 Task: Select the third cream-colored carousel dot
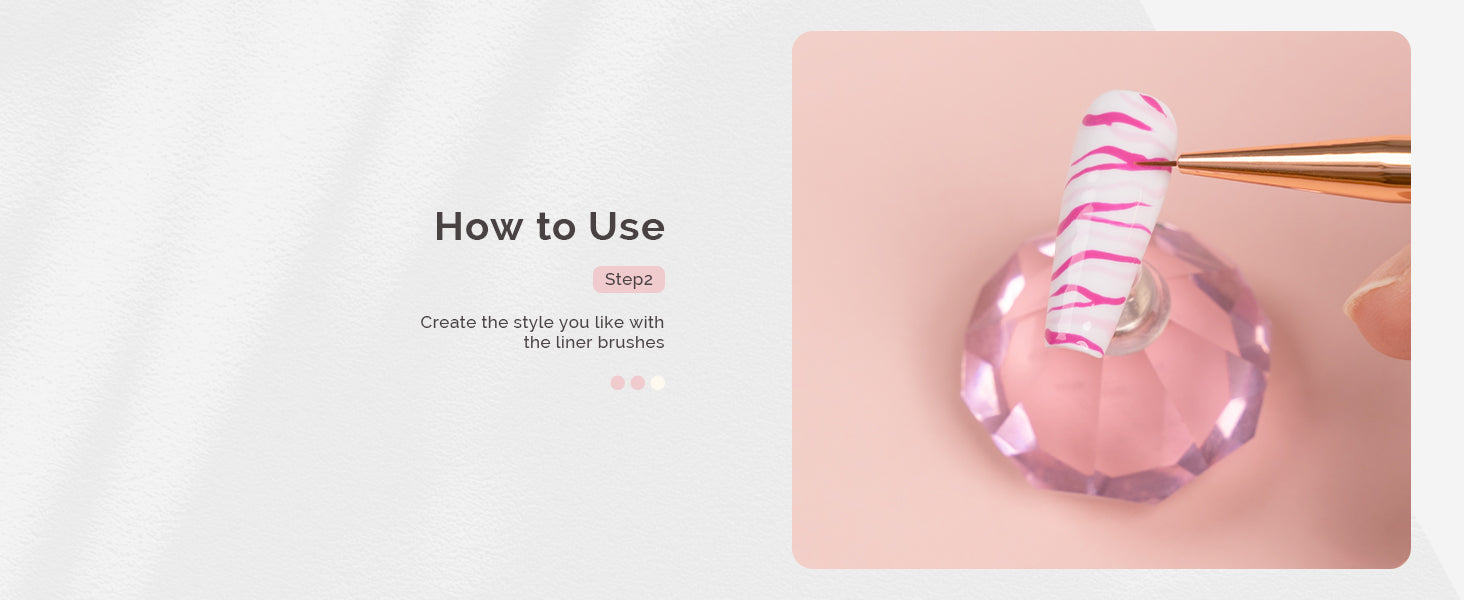[658, 383]
